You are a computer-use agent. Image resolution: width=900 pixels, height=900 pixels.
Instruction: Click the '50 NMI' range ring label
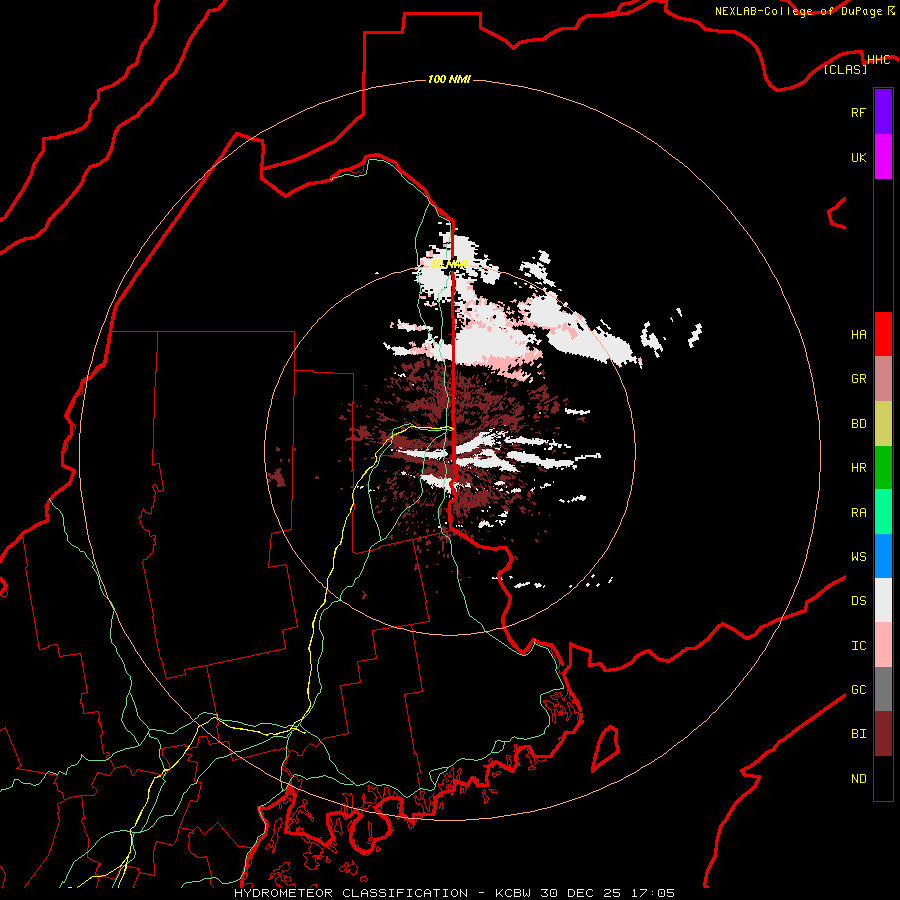click(x=449, y=264)
